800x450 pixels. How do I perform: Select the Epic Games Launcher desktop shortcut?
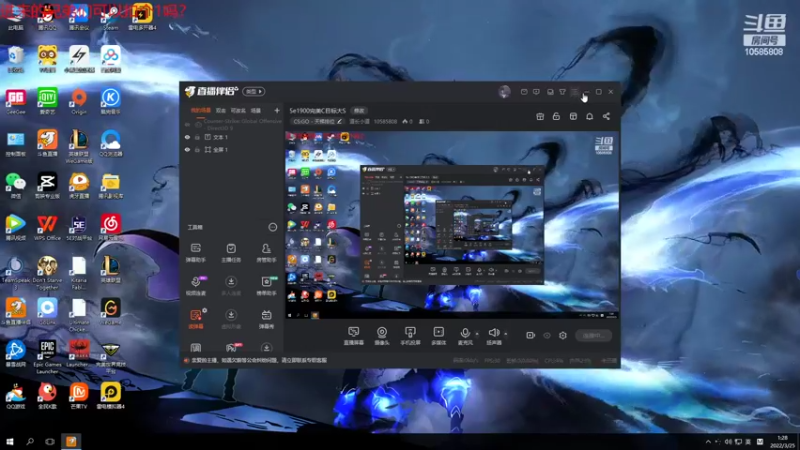pyautogui.click(x=47, y=357)
